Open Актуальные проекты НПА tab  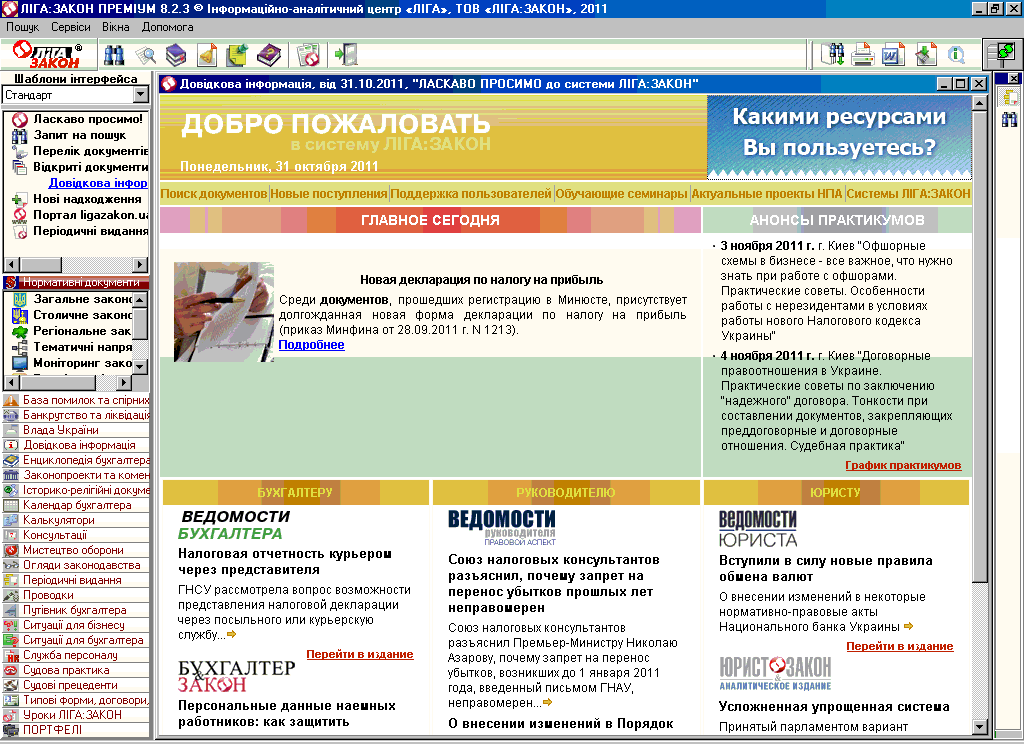click(767, 193)
